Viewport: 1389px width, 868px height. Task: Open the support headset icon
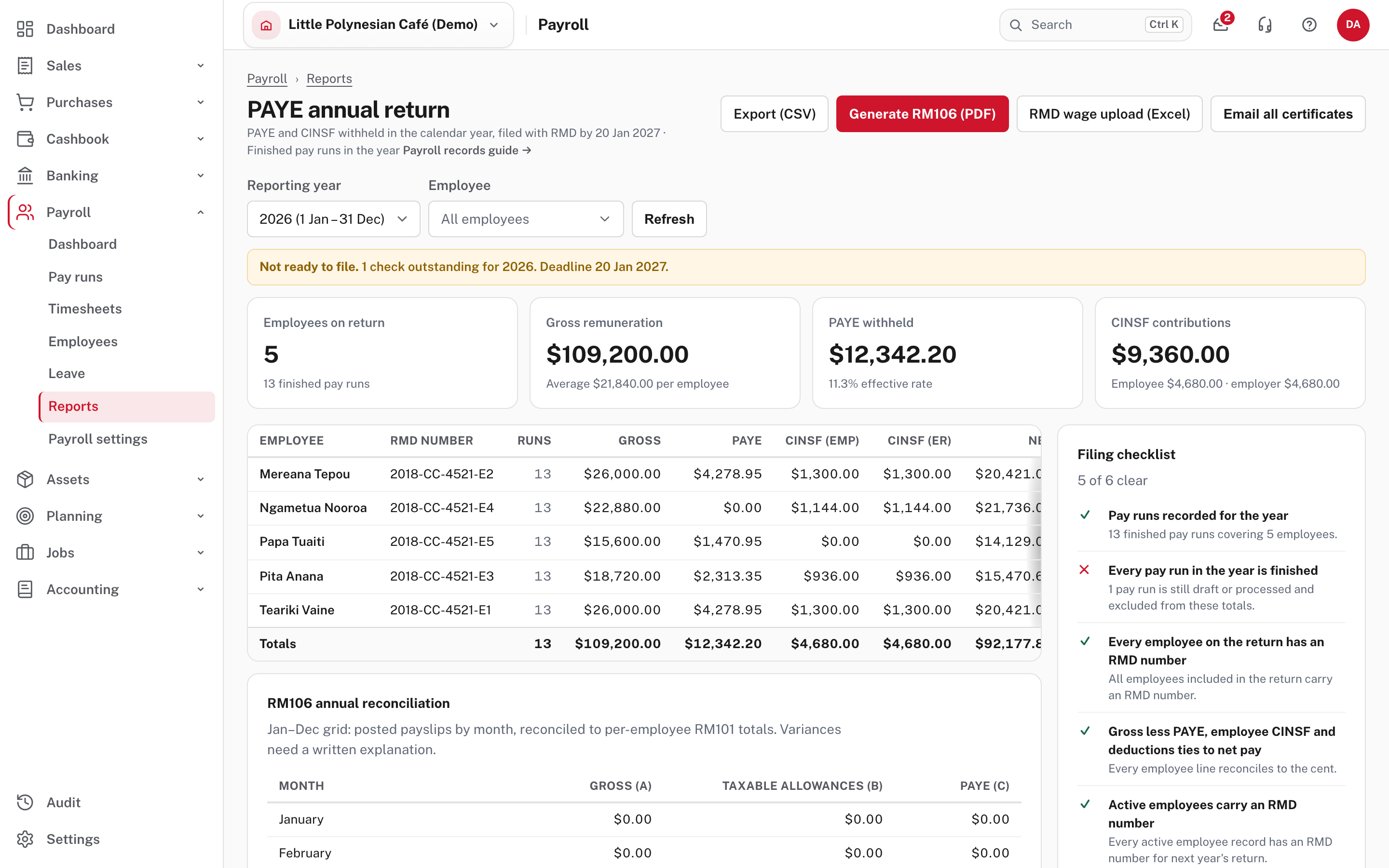[x=1265, y=25]
